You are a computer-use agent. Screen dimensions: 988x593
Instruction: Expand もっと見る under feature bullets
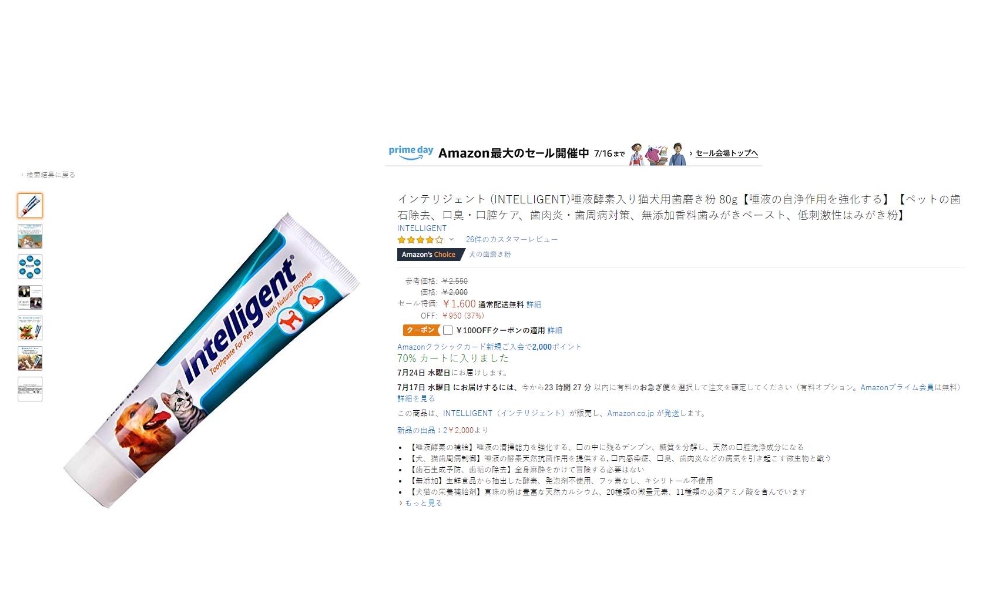tap(420, 503)
